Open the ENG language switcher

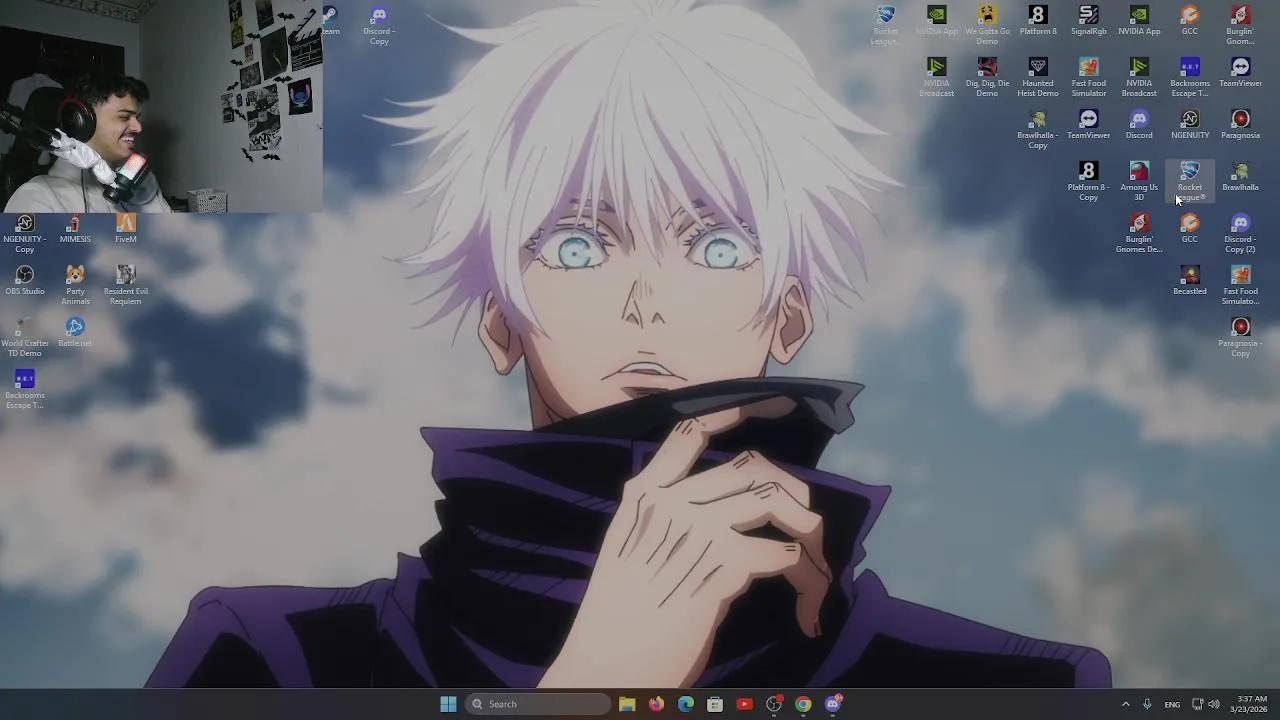pyautogui.click(x=1172, y=704)
